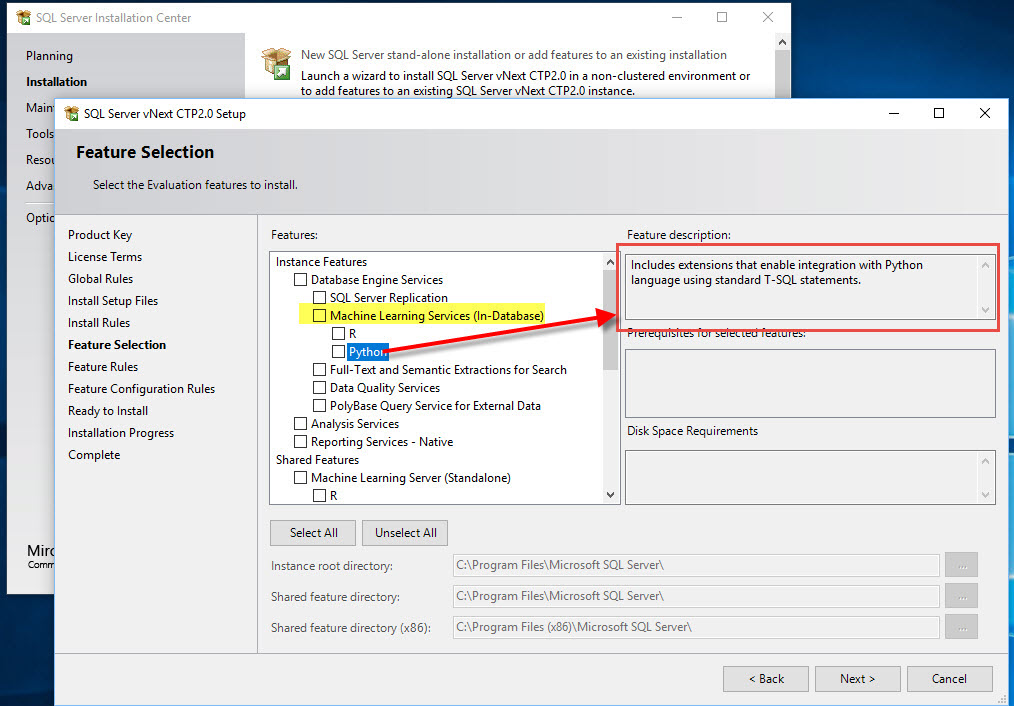
Task: Cancel the setup wizard
Action: click(949, 679)
